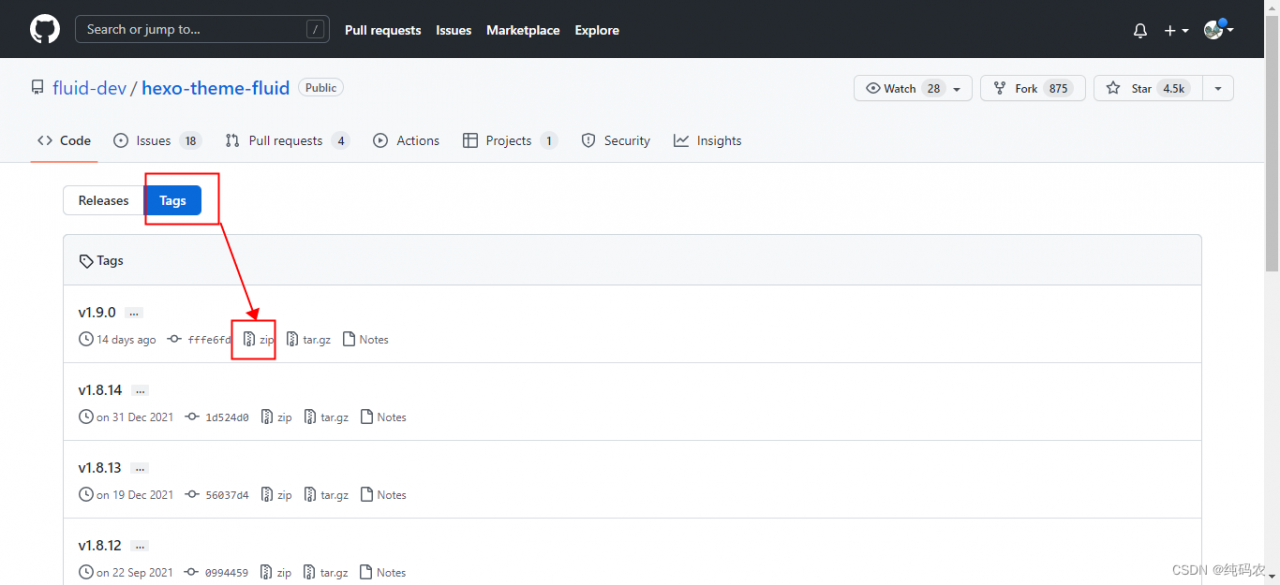This screenshot has height=585, width=1280.
Task: Expand the ellipsis next to v1.9.0
Action: point(134,313)
